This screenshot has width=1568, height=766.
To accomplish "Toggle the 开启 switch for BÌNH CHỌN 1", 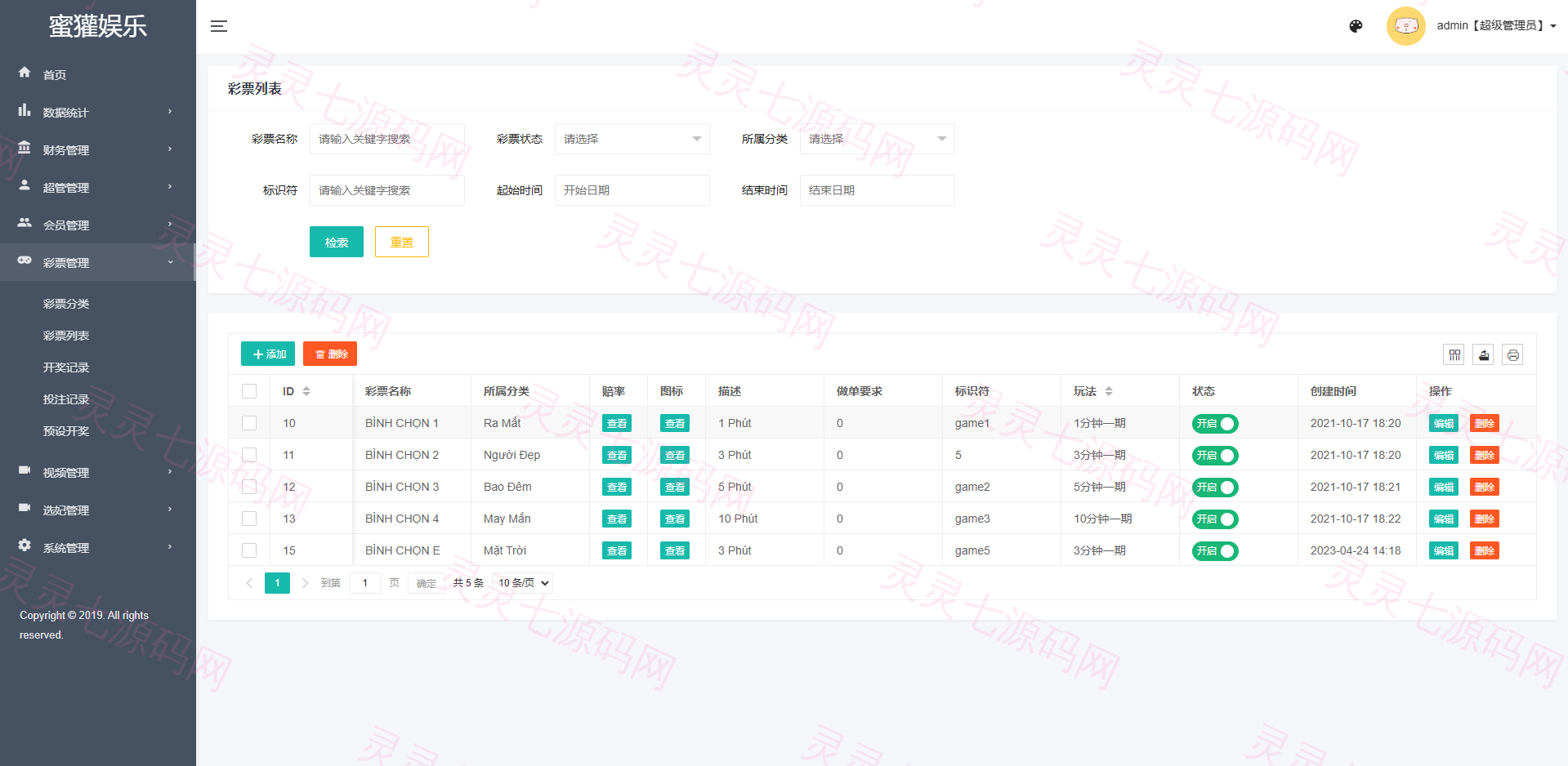I will (x=1215, y=424).
